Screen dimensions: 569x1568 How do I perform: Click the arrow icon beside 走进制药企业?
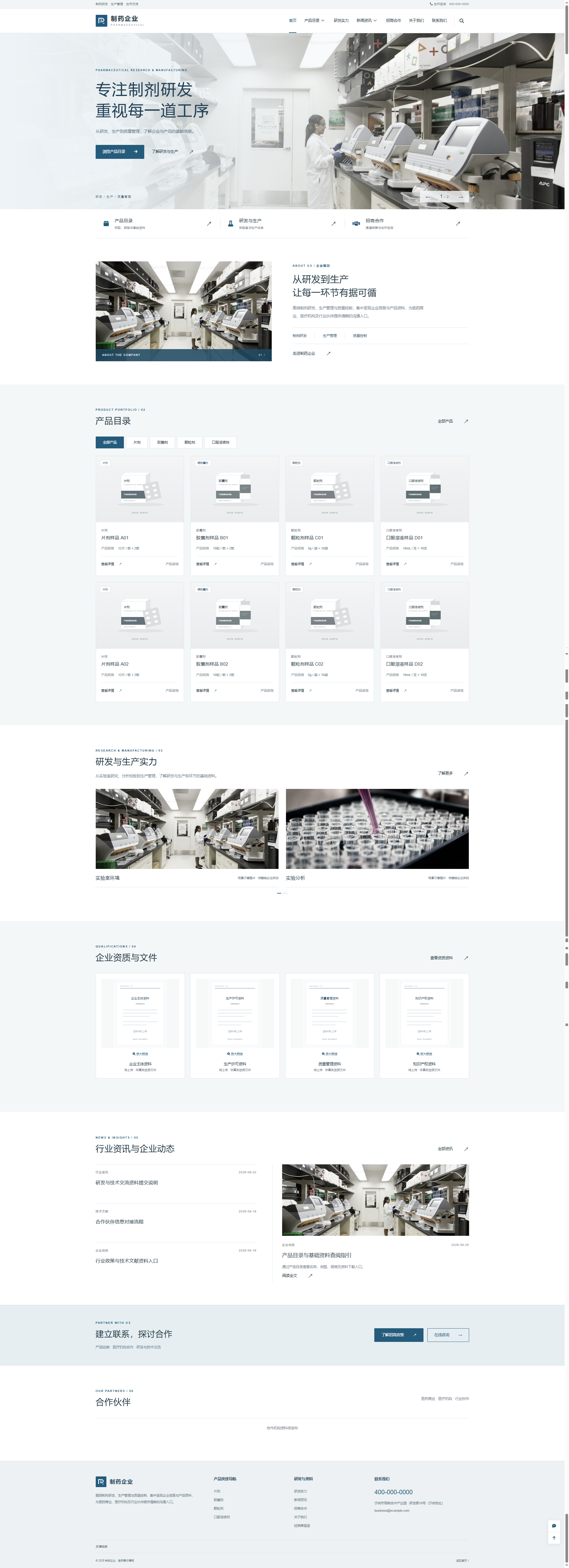329,353
